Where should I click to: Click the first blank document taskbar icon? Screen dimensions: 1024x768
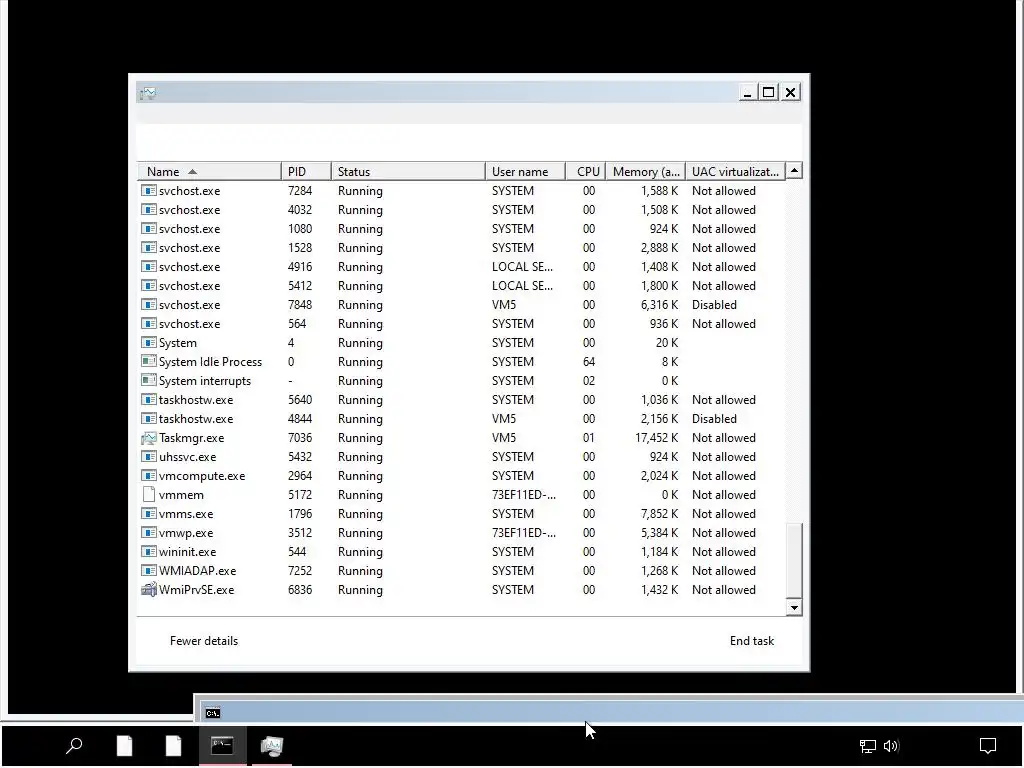tap(124, 746)
